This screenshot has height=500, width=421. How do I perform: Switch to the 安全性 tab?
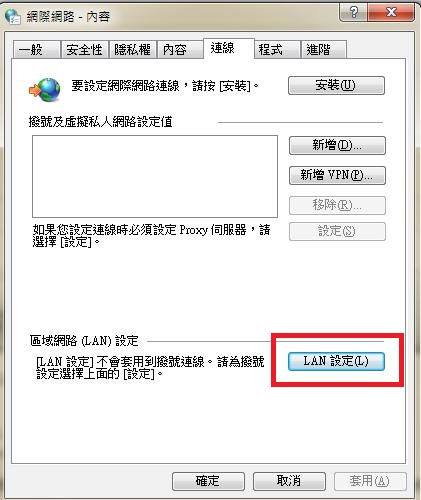tap(85, 50)
